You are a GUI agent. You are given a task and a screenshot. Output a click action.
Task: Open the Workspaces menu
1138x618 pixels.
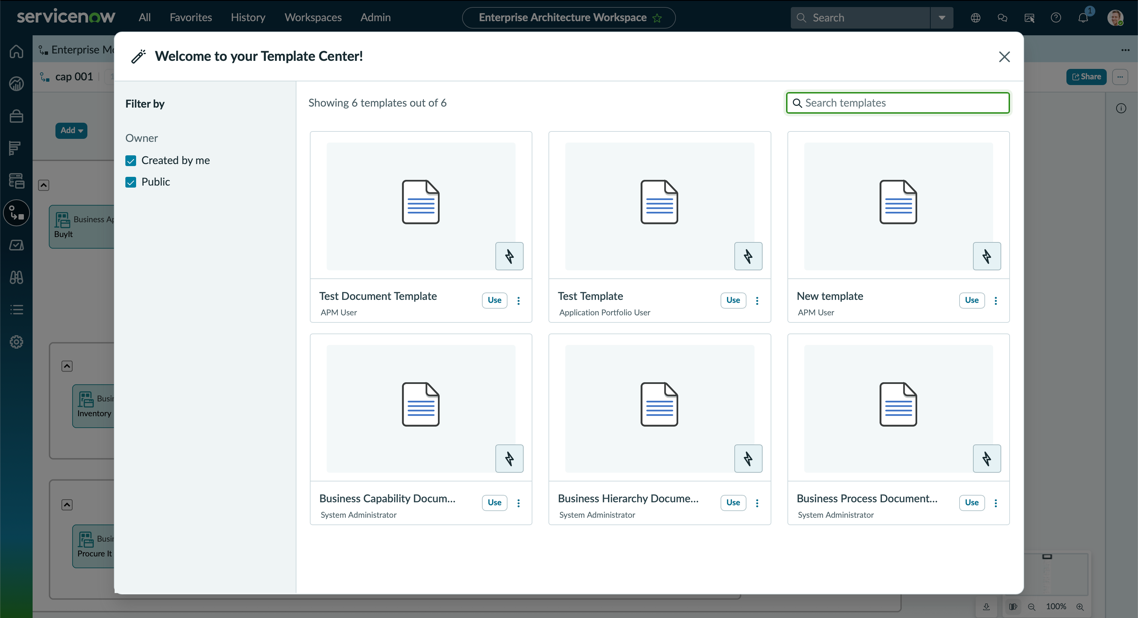coord(313,17)
